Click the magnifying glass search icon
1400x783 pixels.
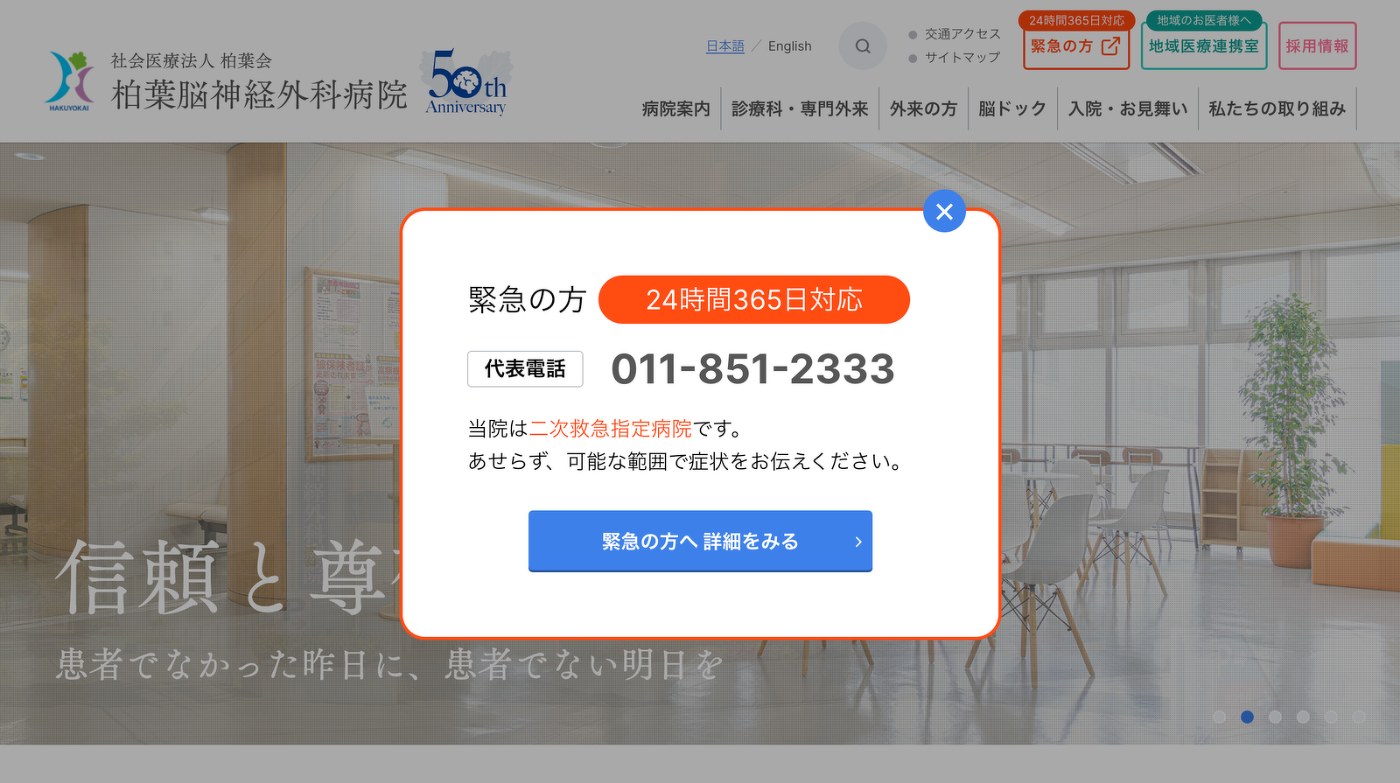click(x=862, y=46)
